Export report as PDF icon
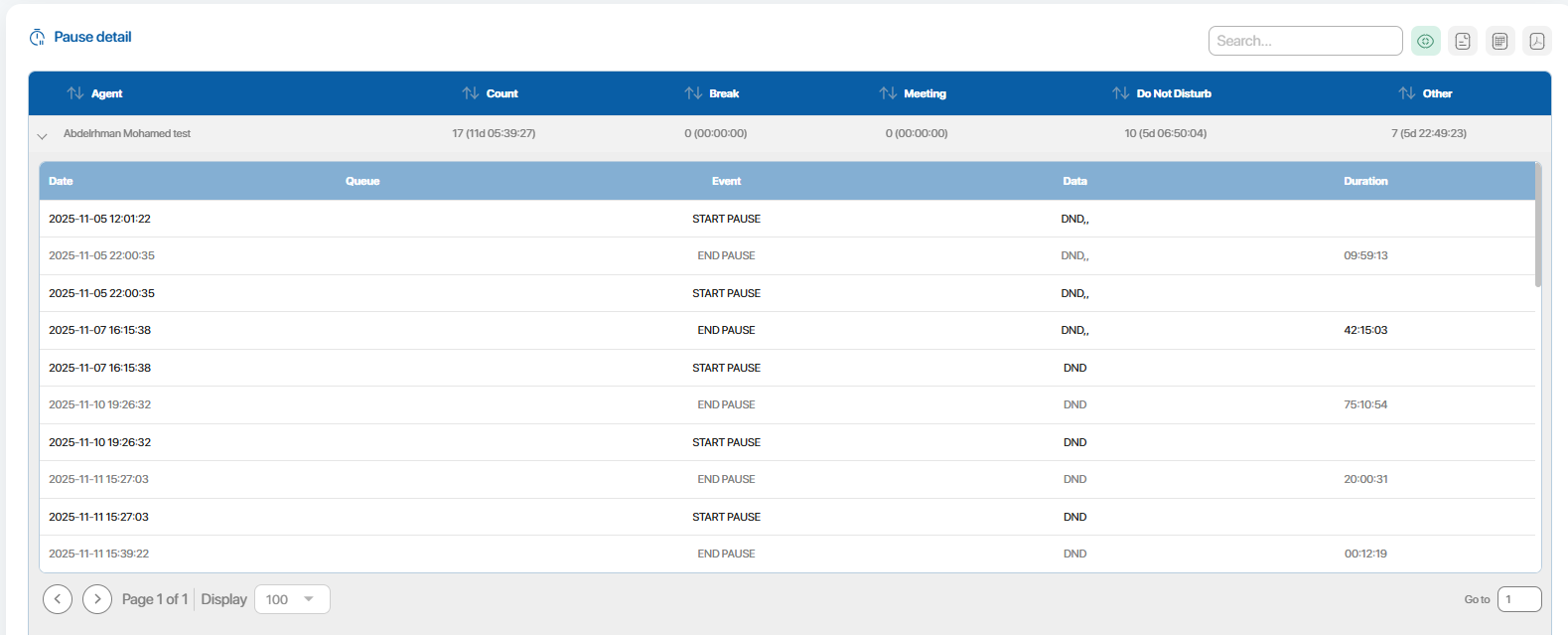This screenshot has width=1568, height=635. pos(1537,41)
